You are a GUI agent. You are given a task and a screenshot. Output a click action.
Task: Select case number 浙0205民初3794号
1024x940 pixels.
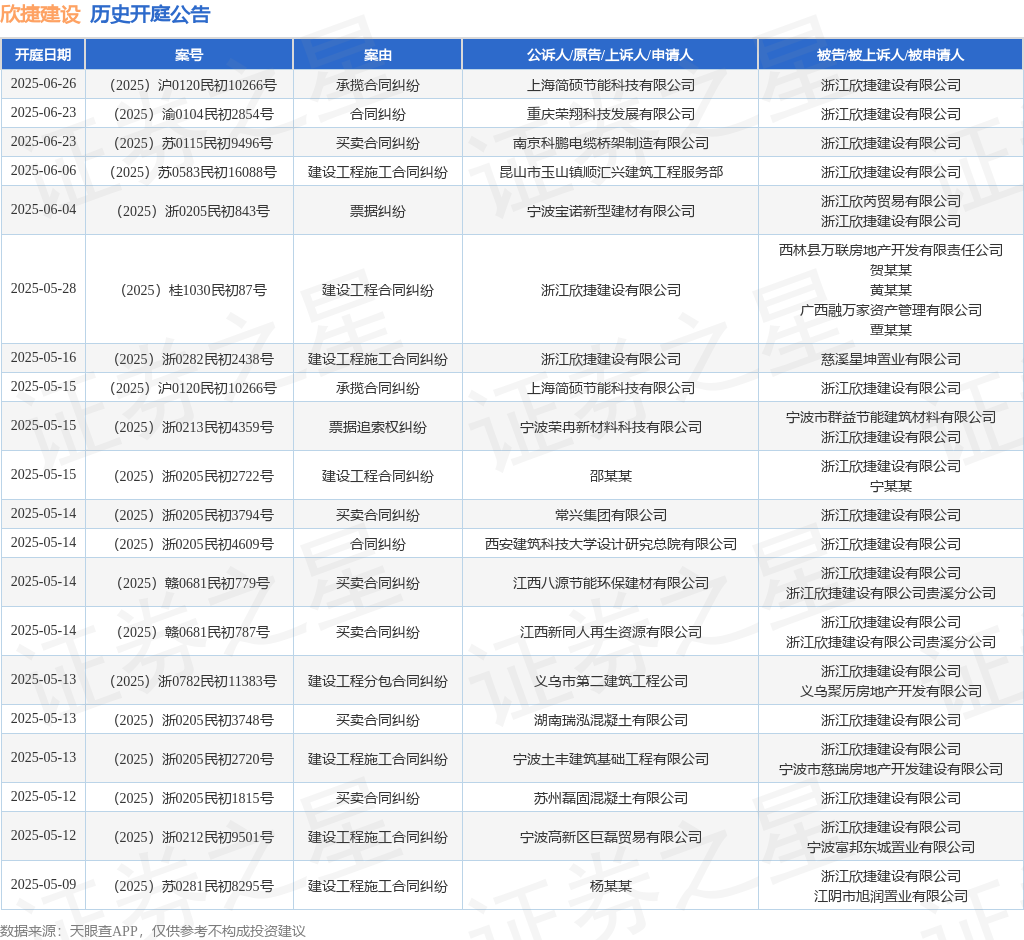(193, 515)
